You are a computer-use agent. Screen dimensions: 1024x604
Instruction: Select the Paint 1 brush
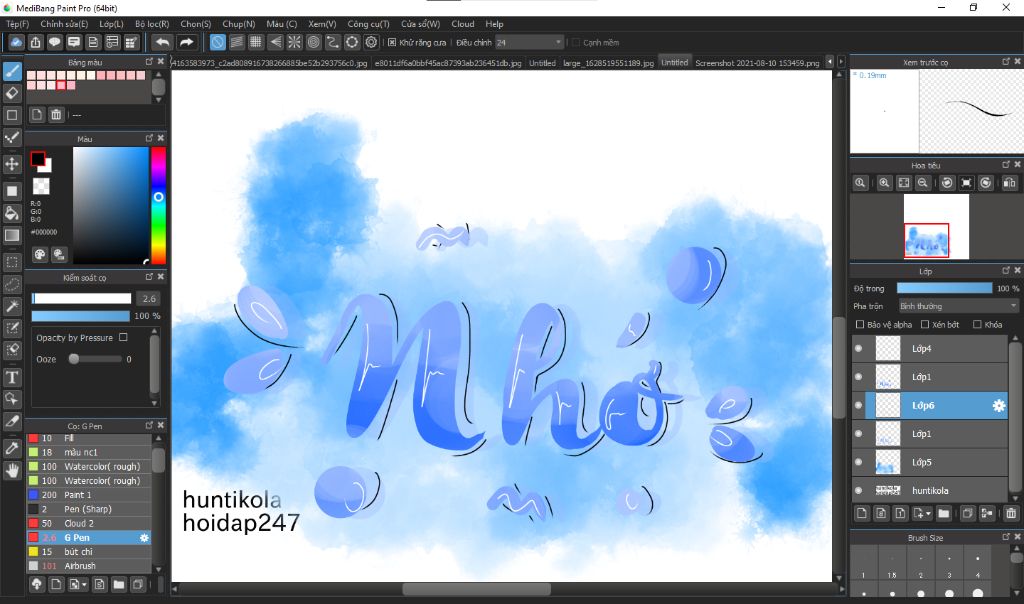point(89,495)
